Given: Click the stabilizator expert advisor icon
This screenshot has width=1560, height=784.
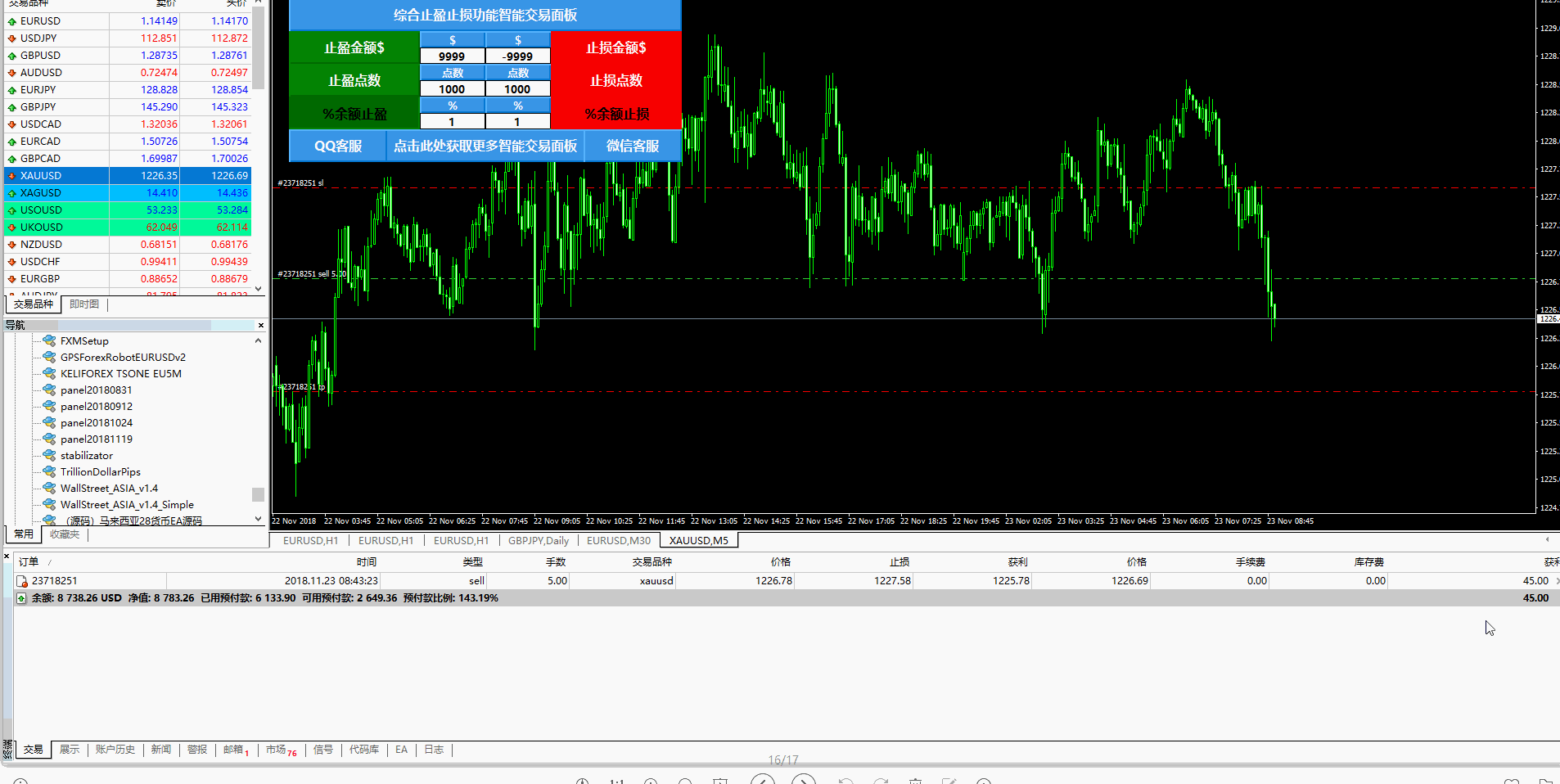Looking at the screenshot, I should pyautogui.click(x=49, y=455).
